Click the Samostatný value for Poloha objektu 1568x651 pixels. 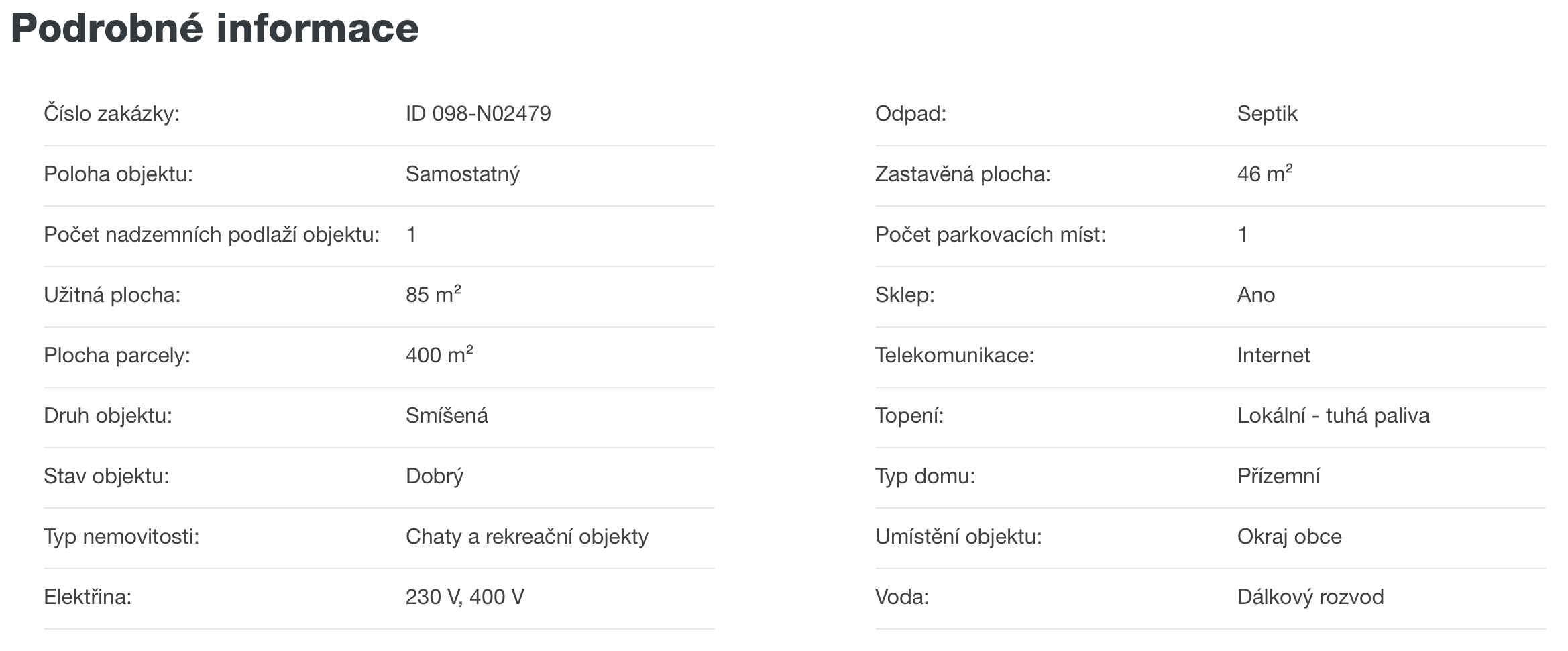point(463,174)
